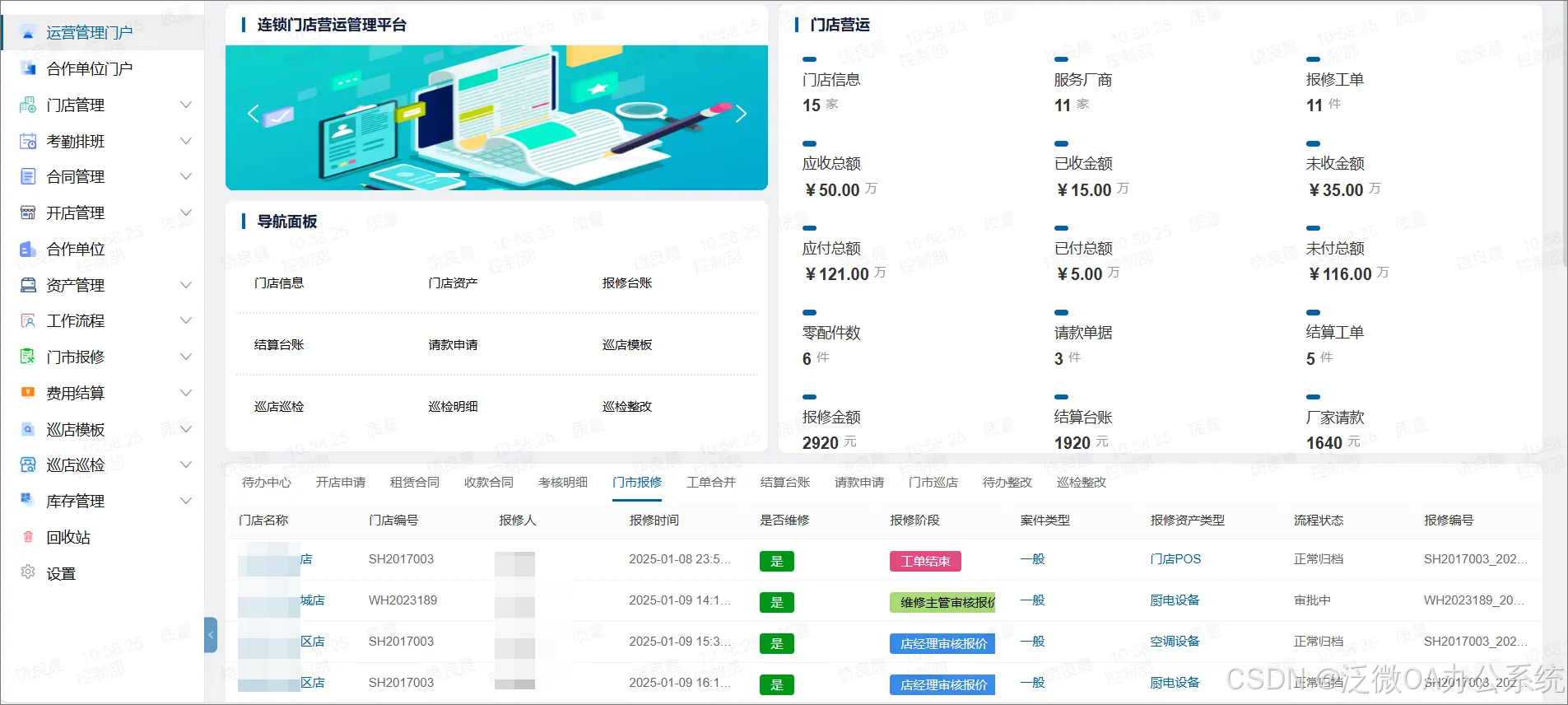Viewport: 1568px width, 705px height.
Task: Click the 考勤排班 calendar icon
Action: 28,141
